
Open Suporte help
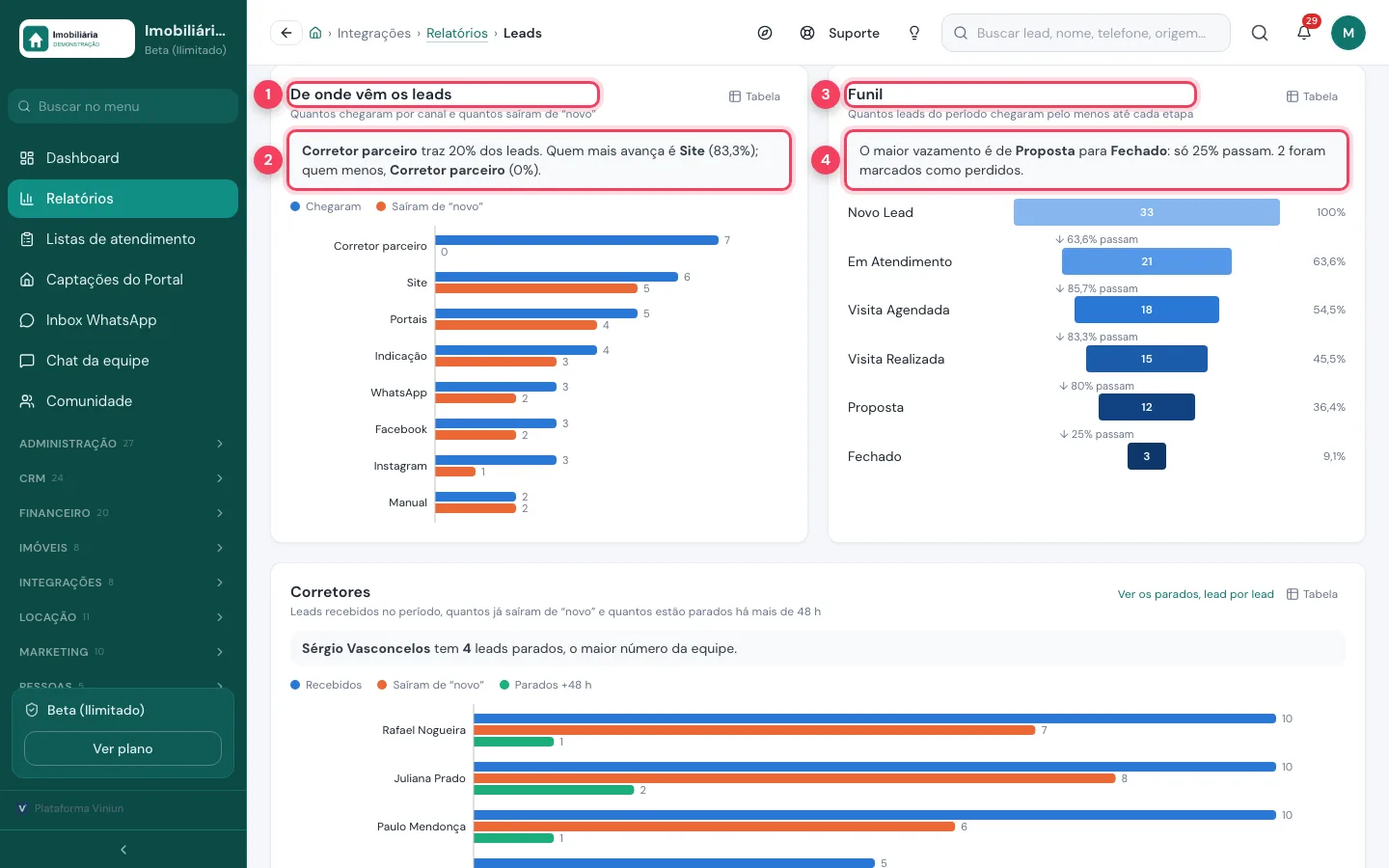point(840,33)
